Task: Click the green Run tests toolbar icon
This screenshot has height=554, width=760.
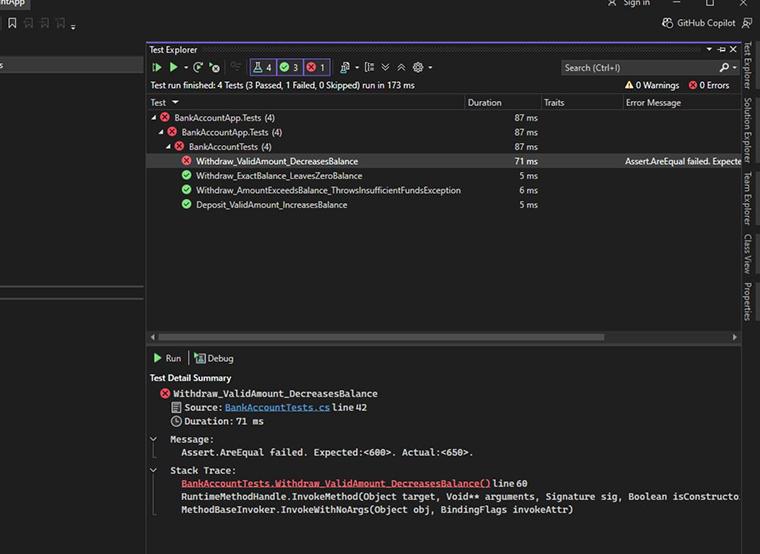Action: point(173,67)
